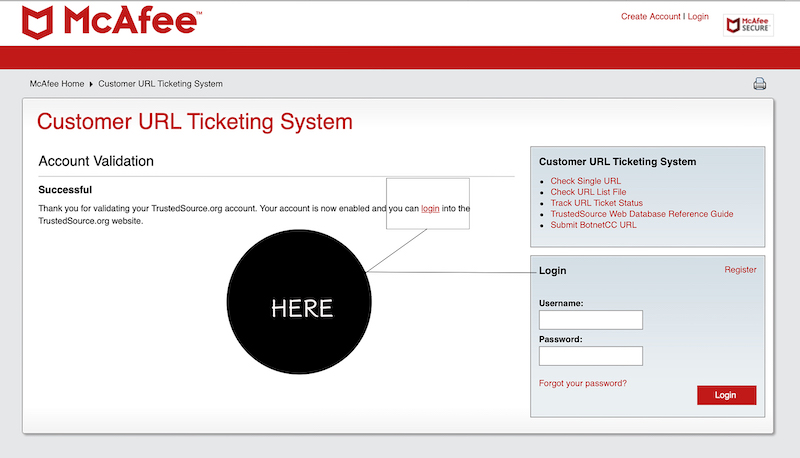Image resolution: width=800 pixels, height=458 pixels.
Task: Open the Create Account link in the header
Action: coord(651,16)
